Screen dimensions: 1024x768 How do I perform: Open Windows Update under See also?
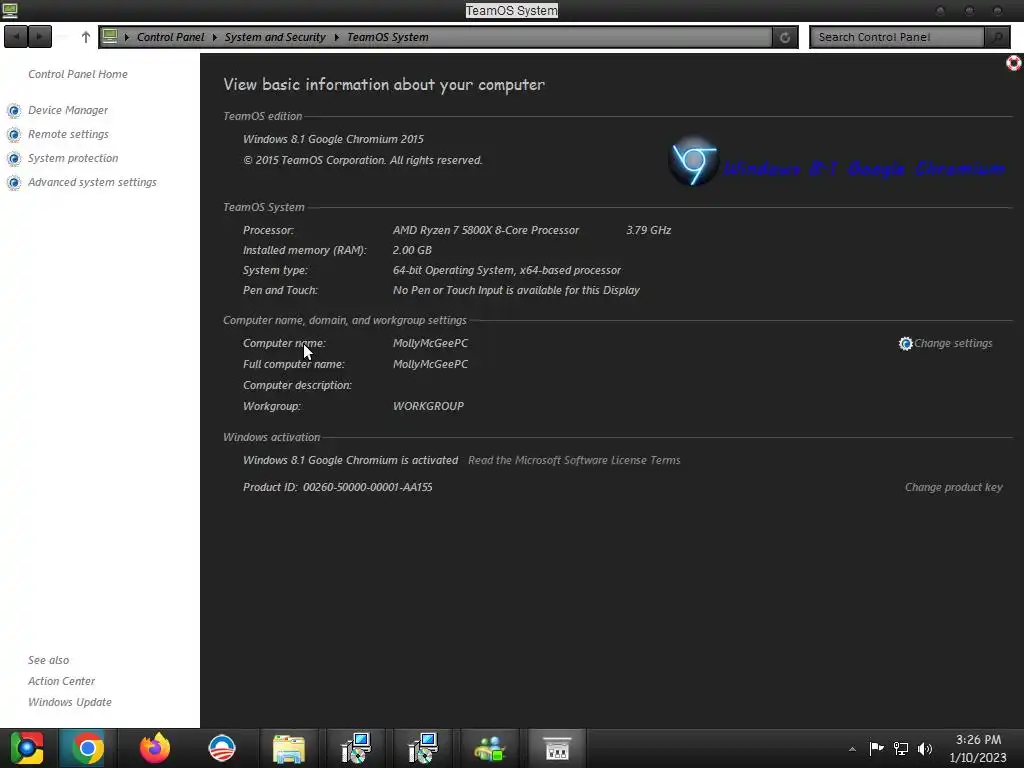70,702
